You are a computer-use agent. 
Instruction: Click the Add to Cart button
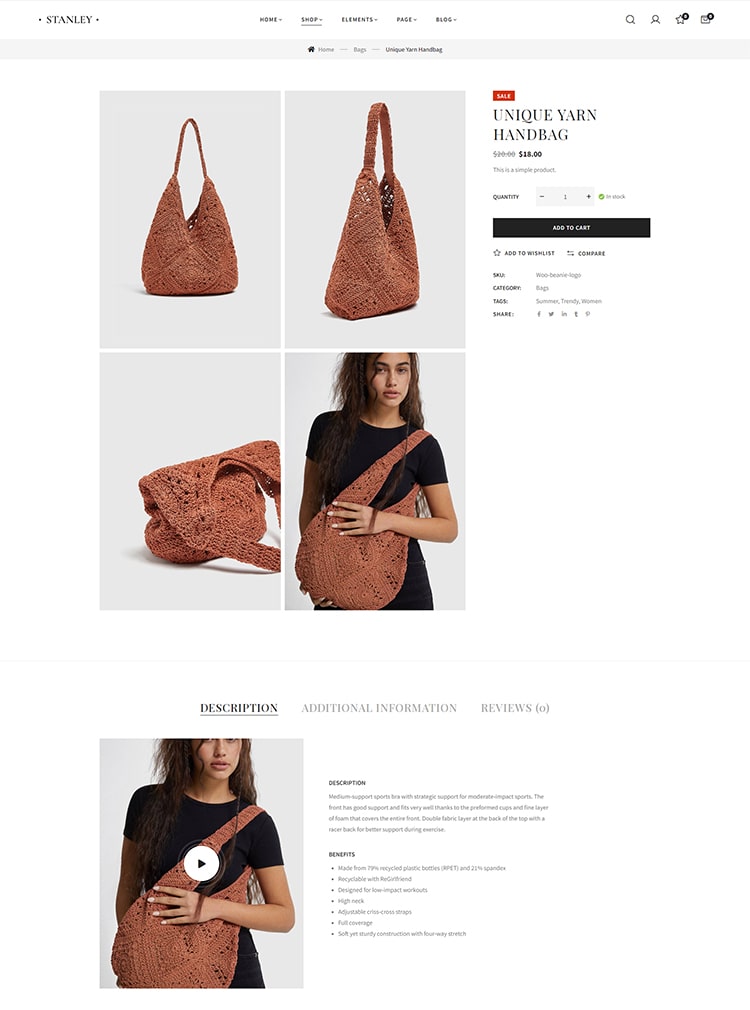click(571, 227)
